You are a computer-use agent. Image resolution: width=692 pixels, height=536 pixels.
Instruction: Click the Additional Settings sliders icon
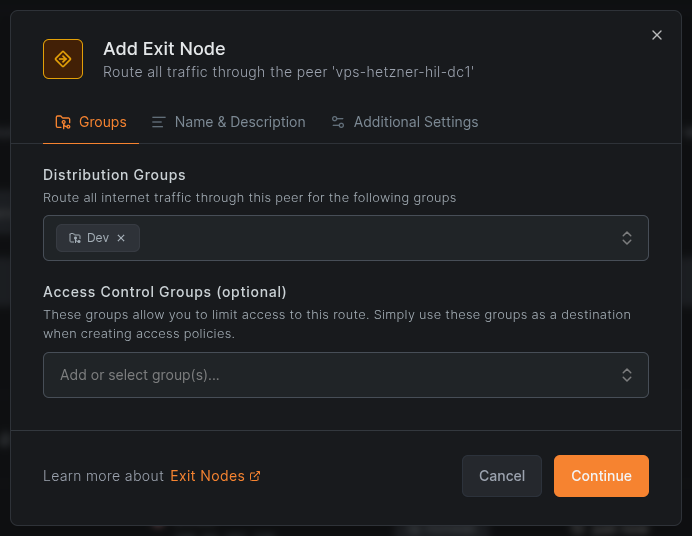point(338,122)
